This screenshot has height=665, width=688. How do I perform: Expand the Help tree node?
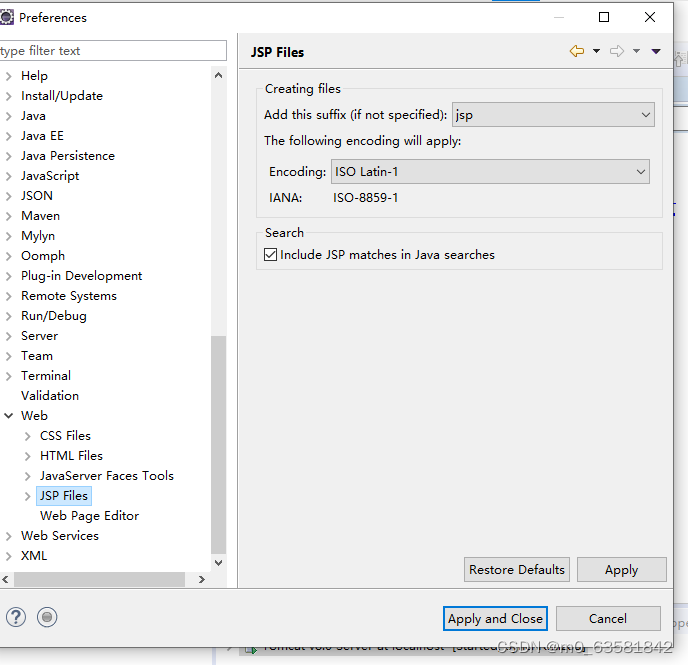[8, 76]
